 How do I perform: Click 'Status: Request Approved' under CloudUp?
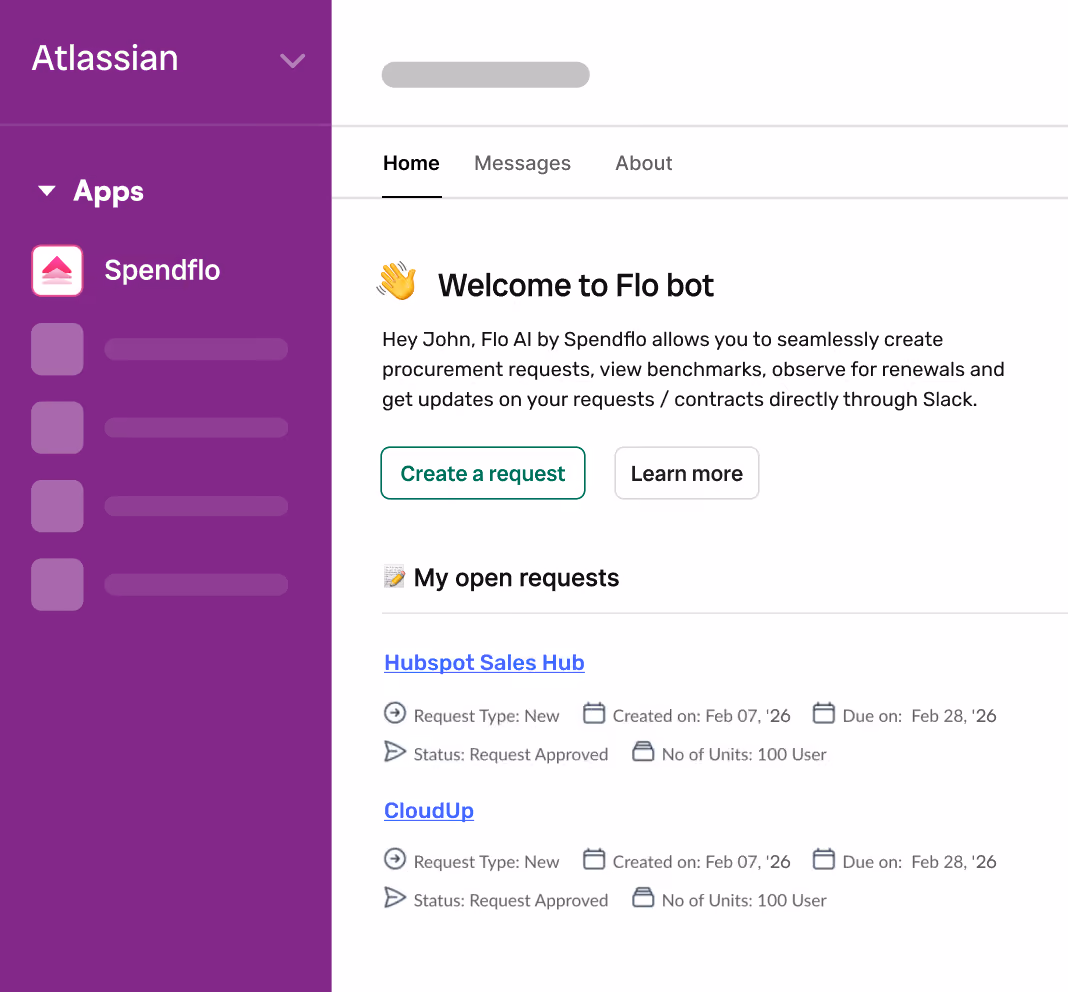click(x=511, y=901)
